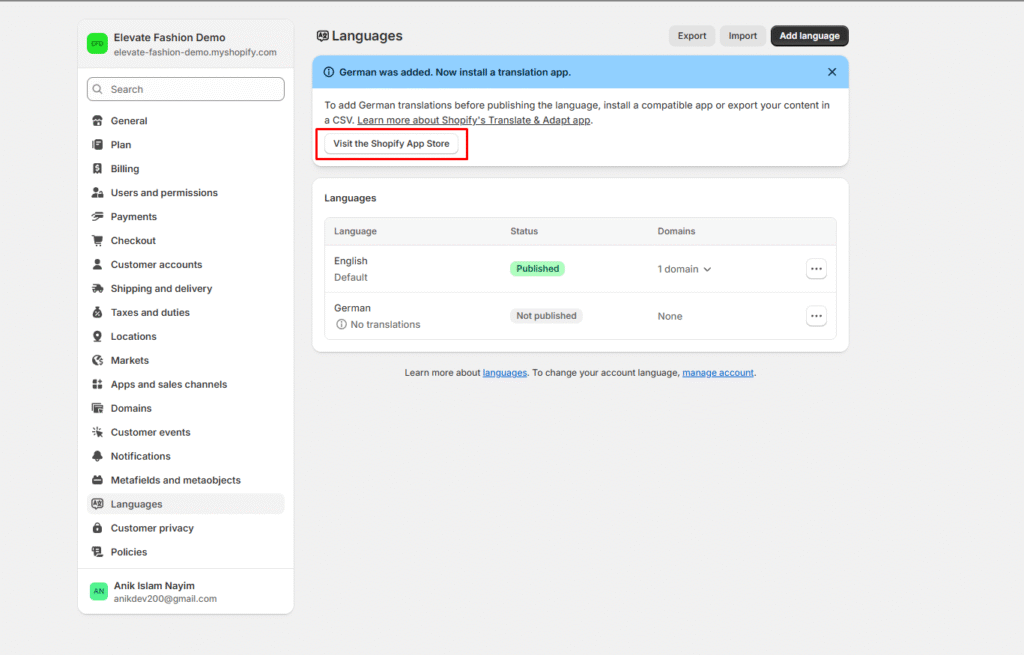The height and width of the screenshot is (655, 1024).
Task: Open the manage account link
Action: click(718, 372)
